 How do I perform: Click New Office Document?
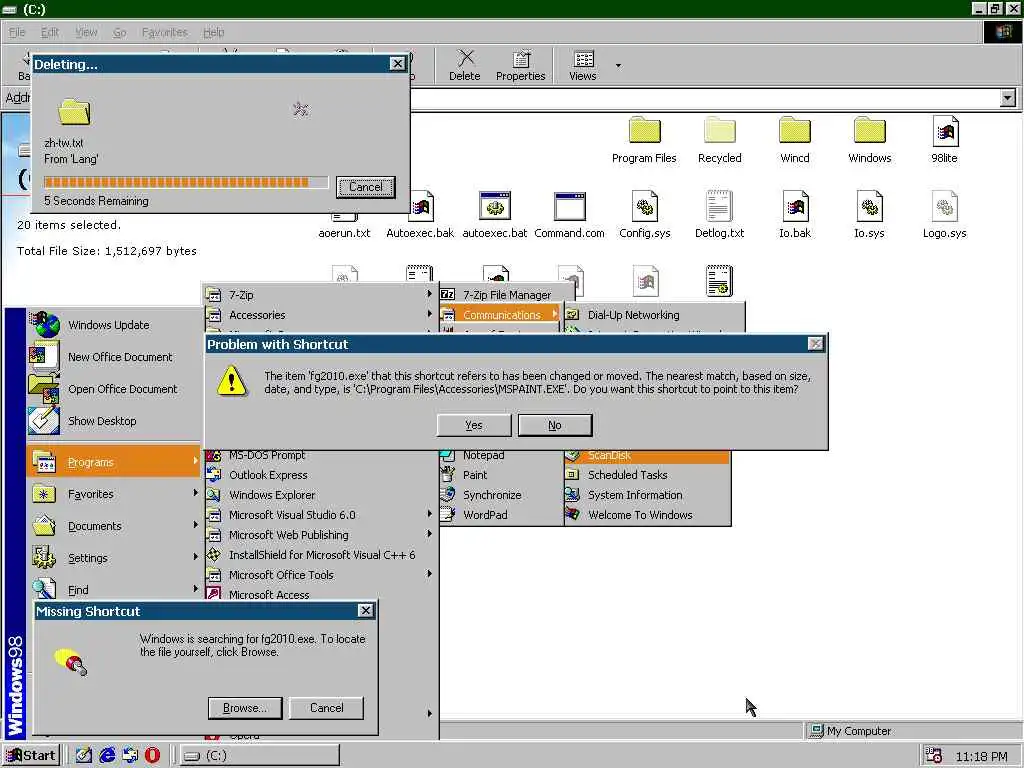[x=114, y=357]
